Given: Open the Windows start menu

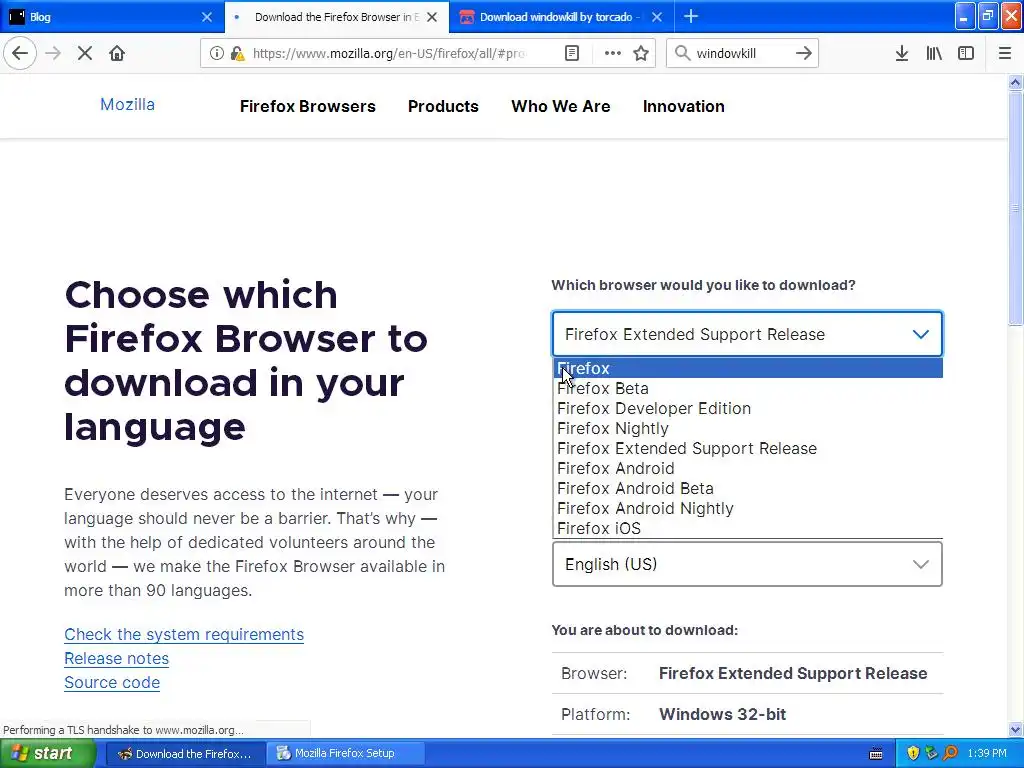Looking at the screenshot, I should tap(48, 754).
